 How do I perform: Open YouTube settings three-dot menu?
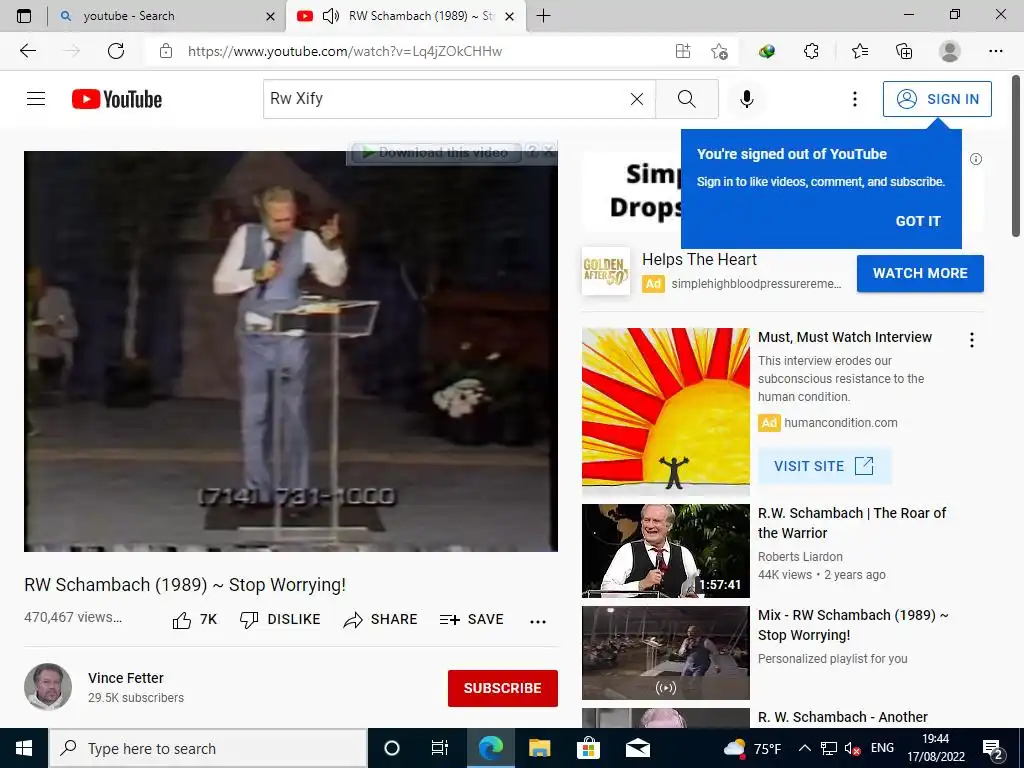coord(854,99)
